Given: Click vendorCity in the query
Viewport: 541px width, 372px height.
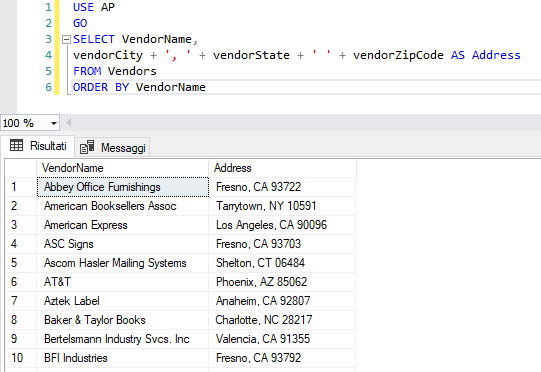Looking at the screenshot, I should [108, 55].
